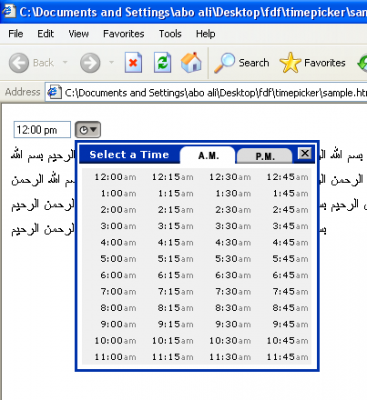Click the 11:30am option
The image size is (367, 400).
230,357
